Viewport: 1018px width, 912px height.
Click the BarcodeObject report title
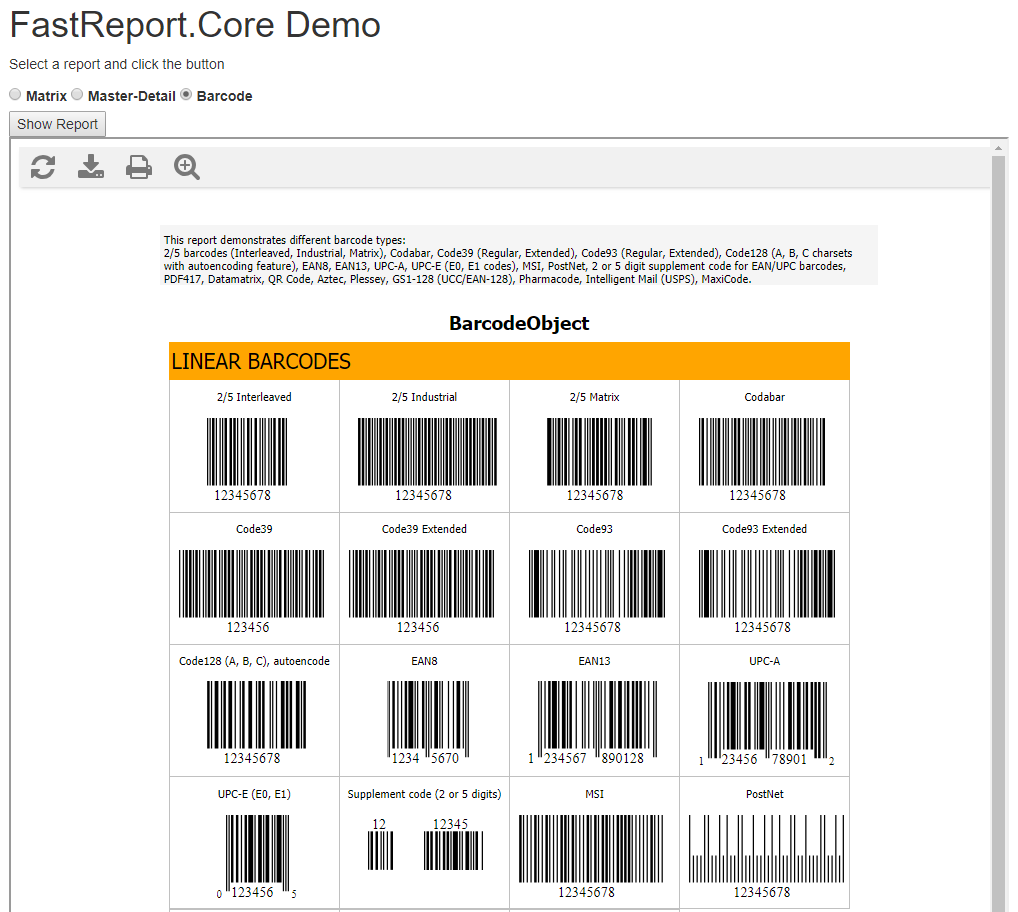(519, 323)
